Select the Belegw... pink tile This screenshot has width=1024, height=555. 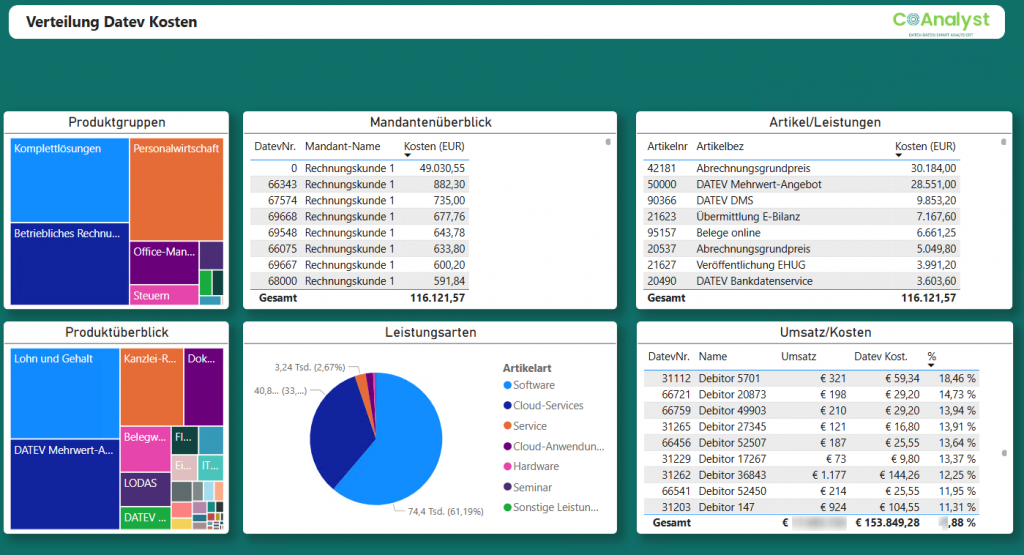click(145, 449)
